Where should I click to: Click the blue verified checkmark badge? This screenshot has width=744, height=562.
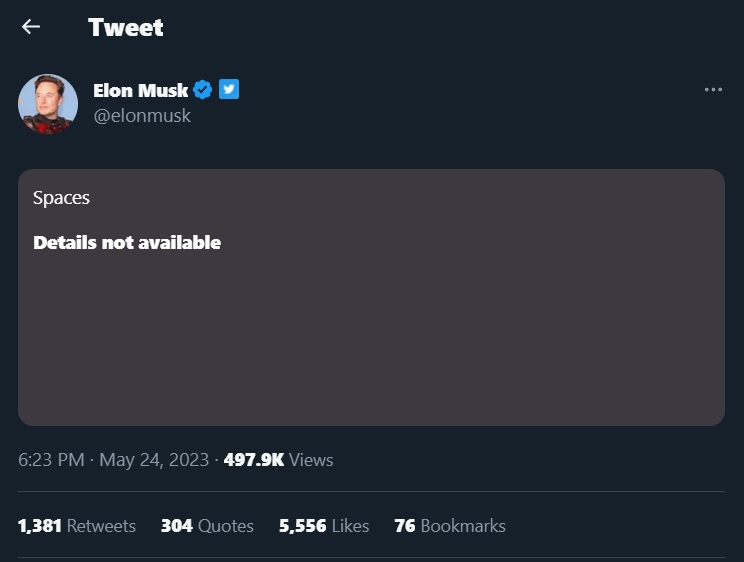(203, 89)
